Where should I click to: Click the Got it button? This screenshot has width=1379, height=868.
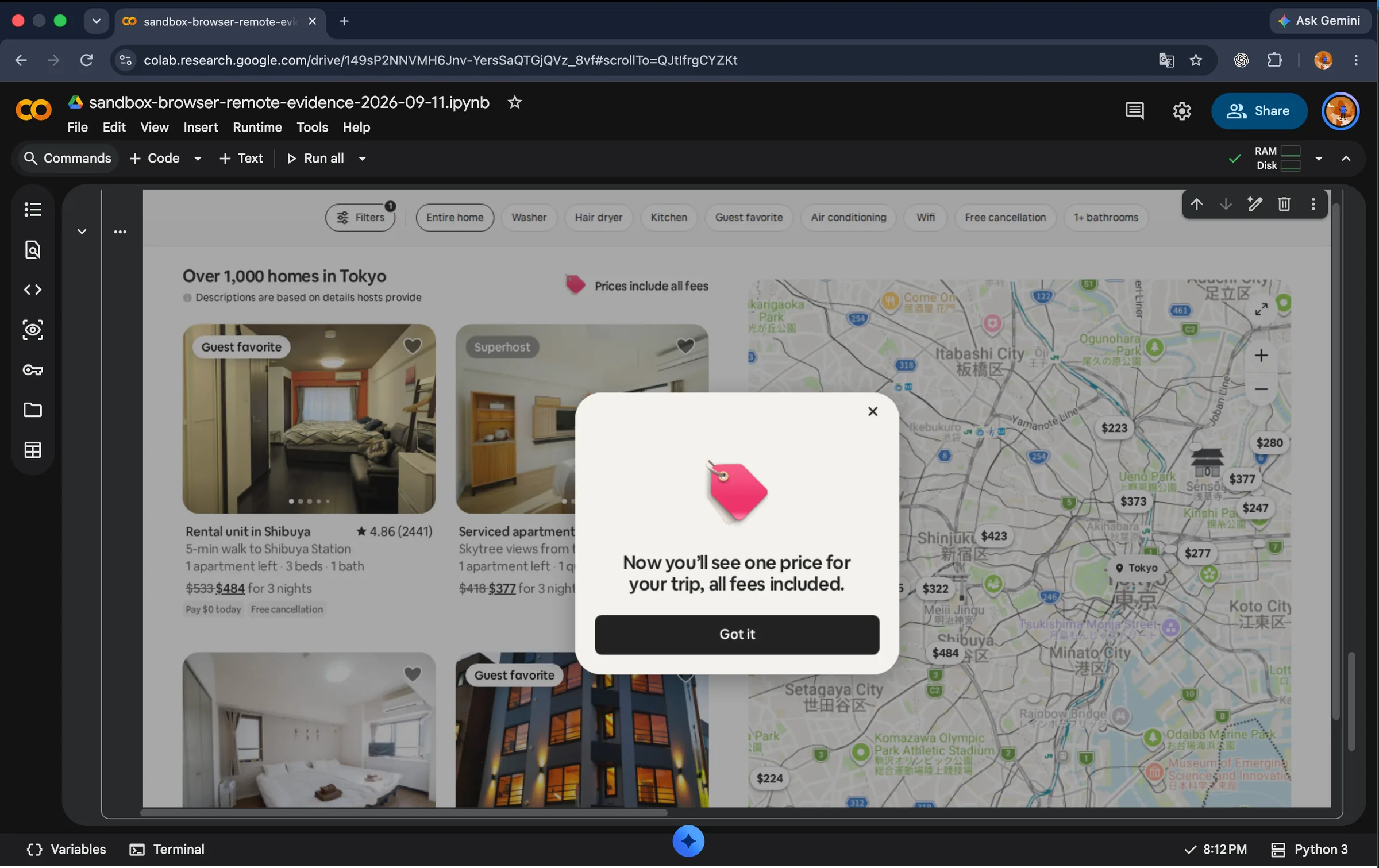(737, 635)
